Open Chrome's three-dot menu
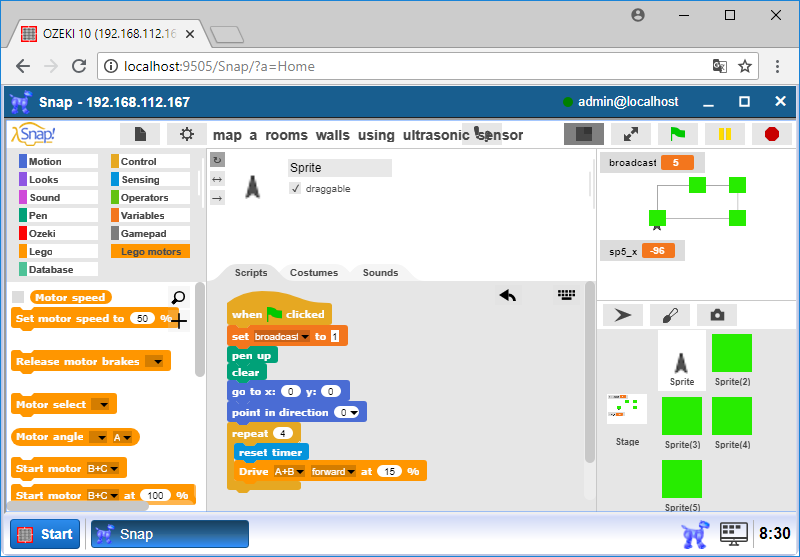The width and height of the screenshot is (800, 557). 778,66
